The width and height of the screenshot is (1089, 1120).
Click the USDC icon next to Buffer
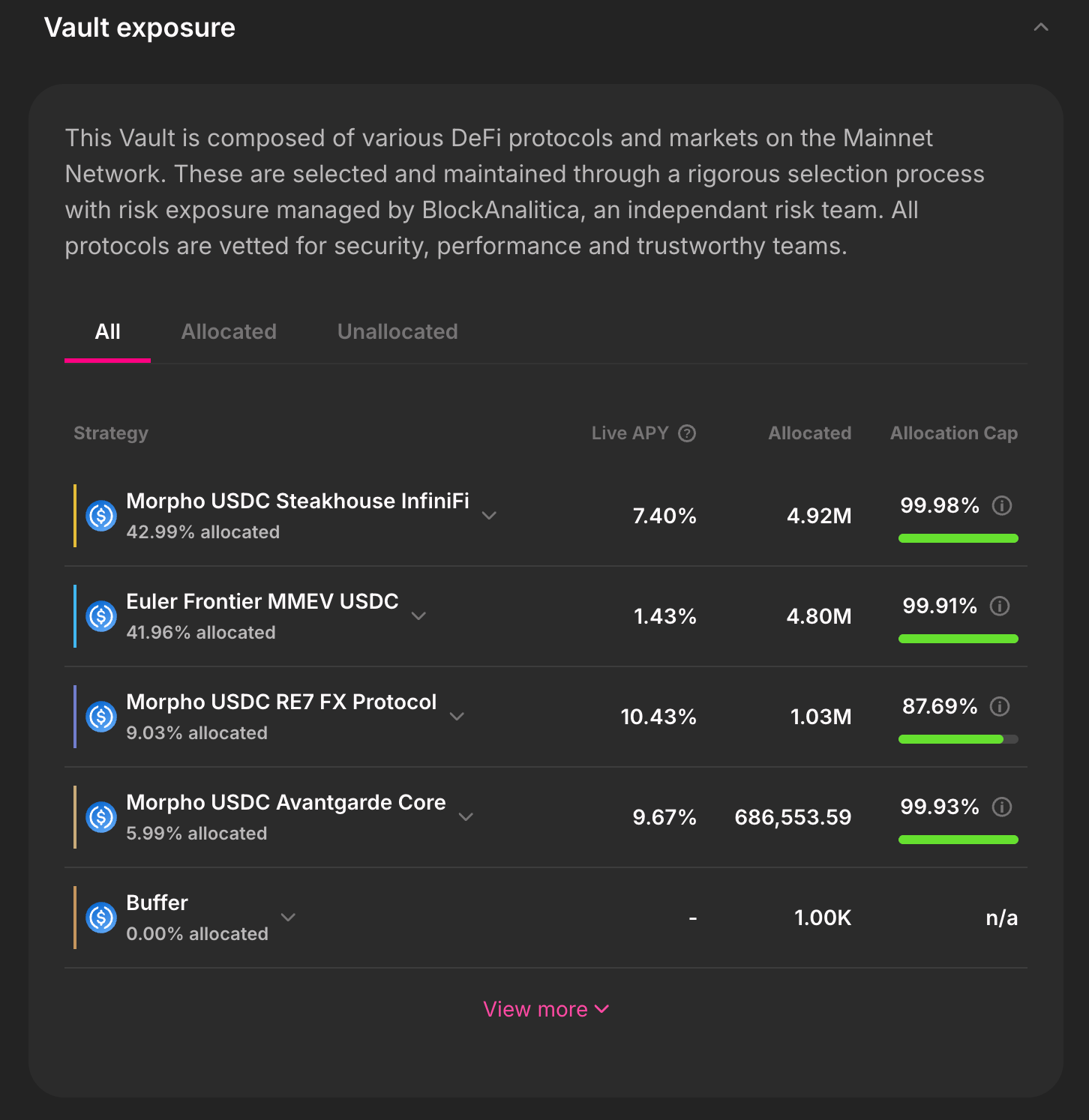click(x=101, y=918)
